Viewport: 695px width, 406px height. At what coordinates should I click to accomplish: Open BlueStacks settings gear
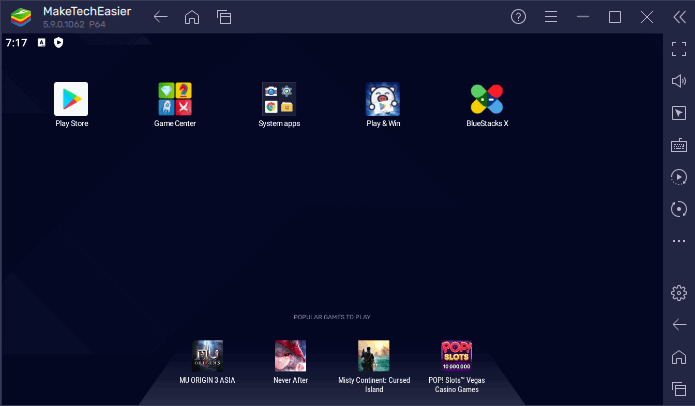(x=679, y=293)
